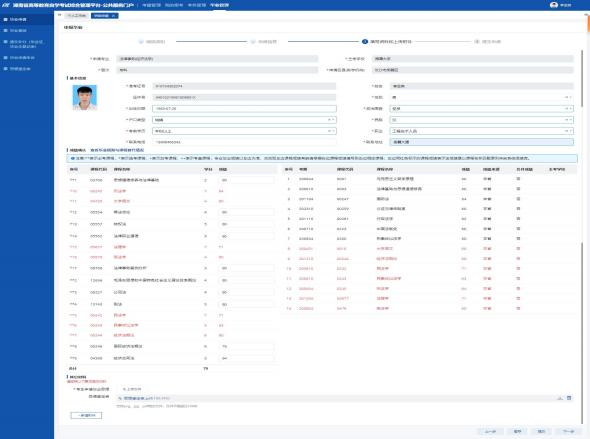Click the upload file button
Screen dimensions: 590x439
coord(132,389)
